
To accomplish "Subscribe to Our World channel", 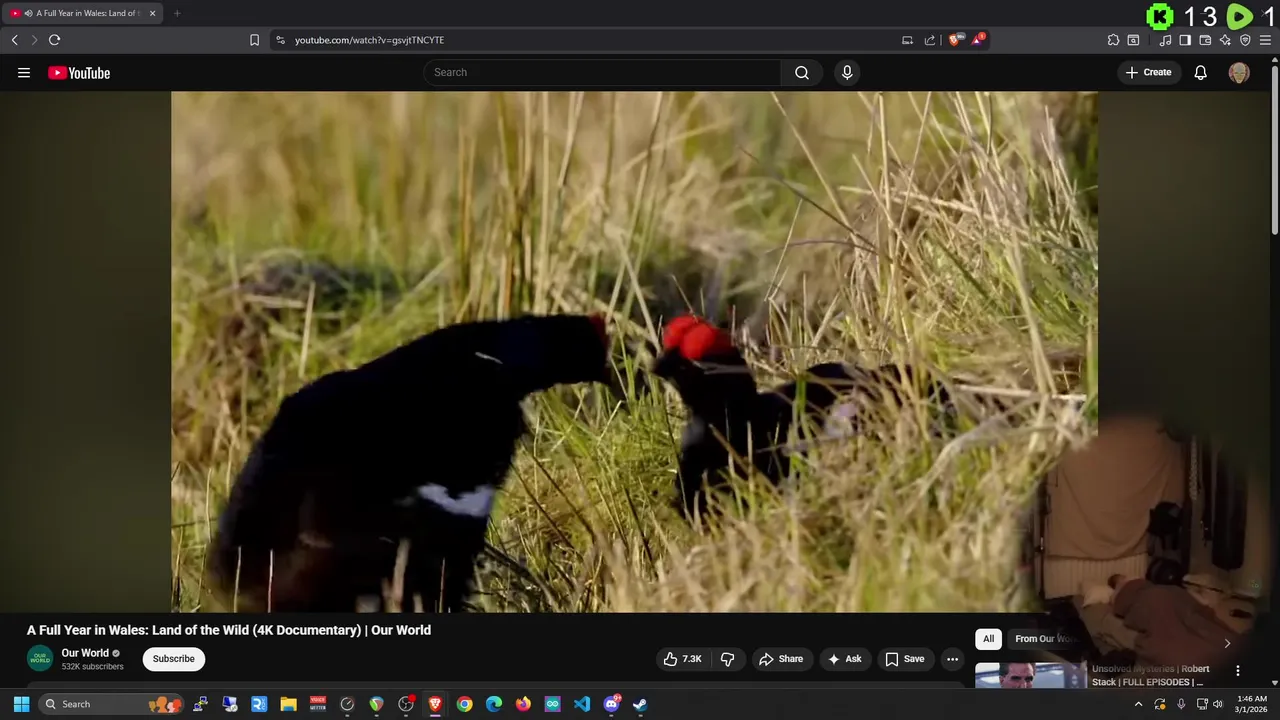I will 173,659.
